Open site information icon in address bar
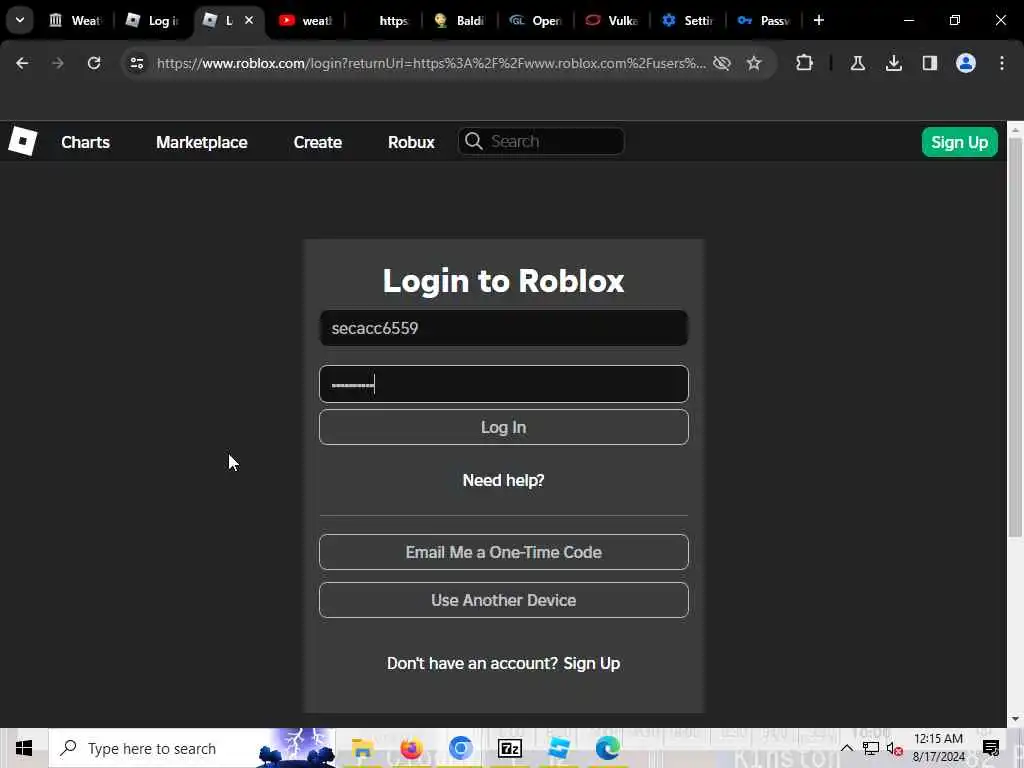 click(136, 63)
